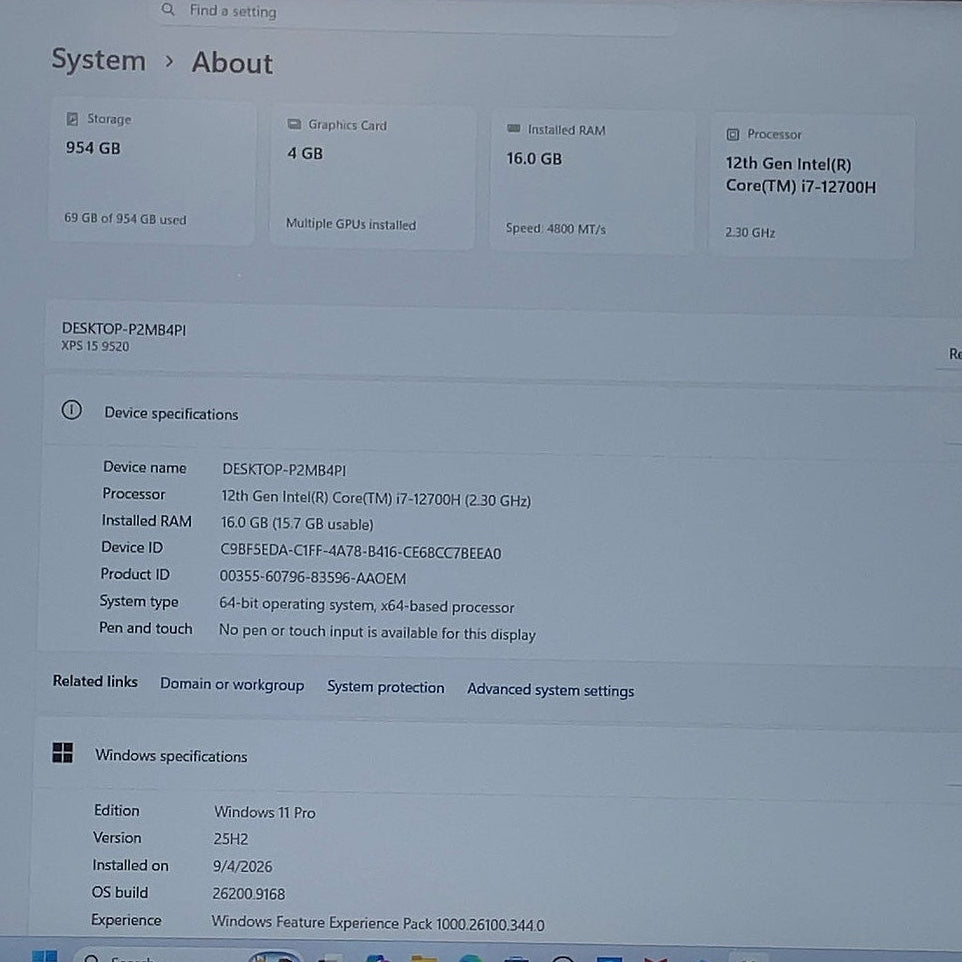Click the Windows logo icon beside Windows specifications
Image resolution: width=962 pixels, height=962 pixels.
63,752
